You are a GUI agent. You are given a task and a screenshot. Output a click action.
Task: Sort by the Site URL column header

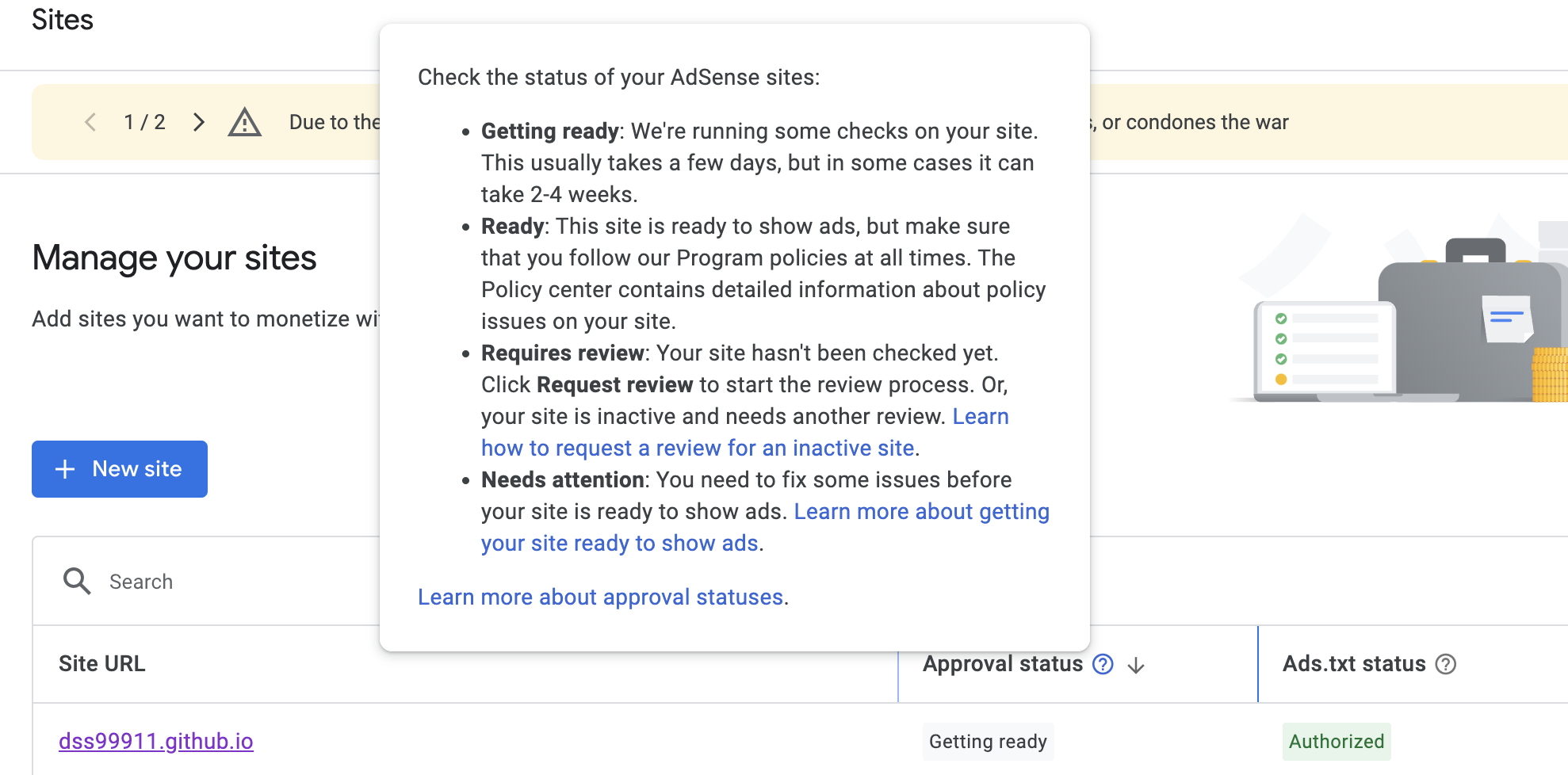click(x=102, y=664)
